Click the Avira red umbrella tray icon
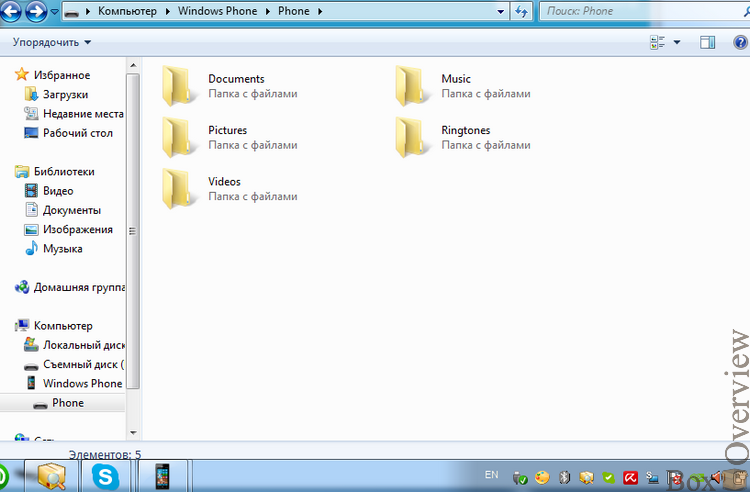750x492 pixels. pos(630,477)
